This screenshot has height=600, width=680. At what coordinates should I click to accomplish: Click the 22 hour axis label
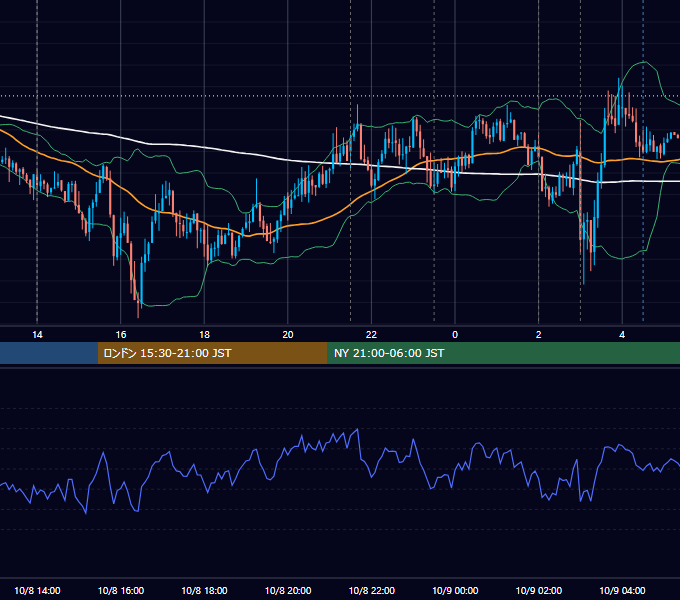[371, 335]
